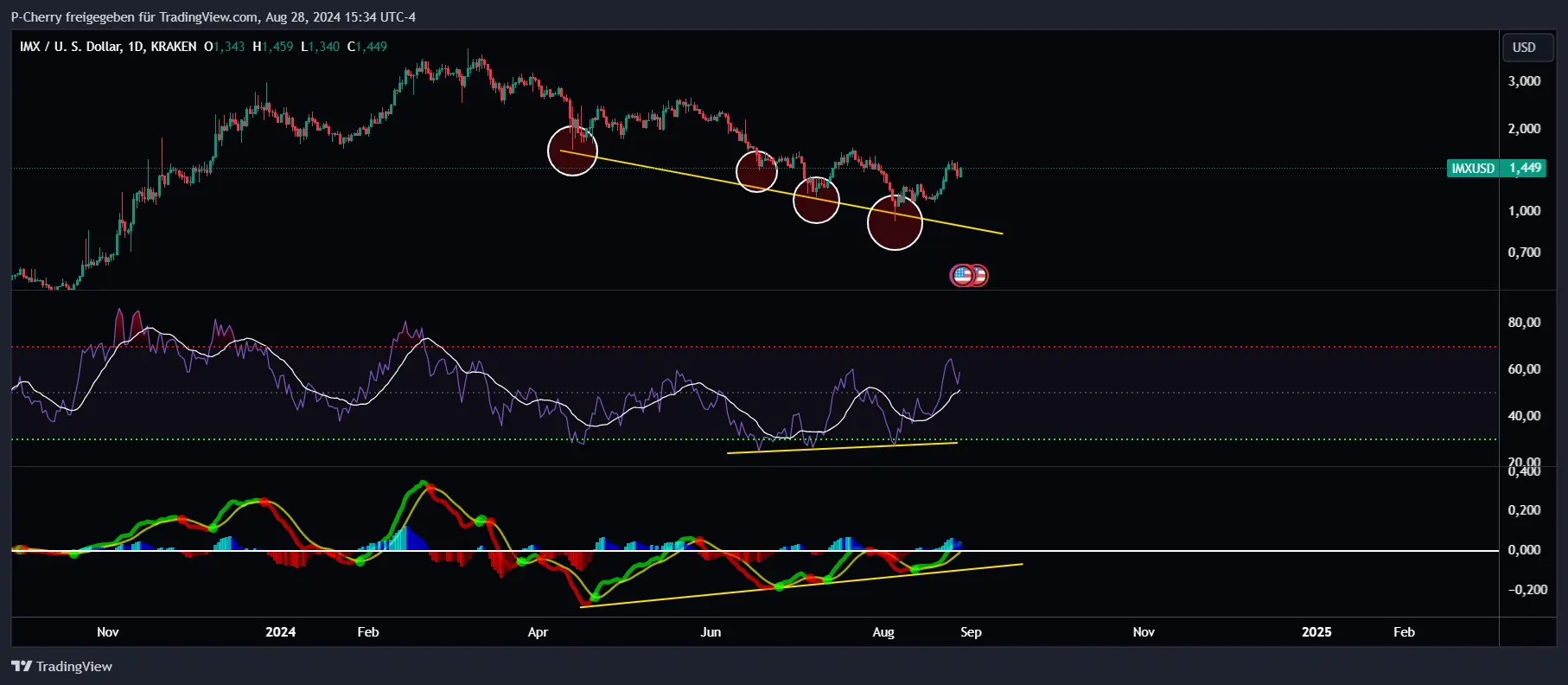This screenshot has height=685, width=1568.
Task: Click the symbol title IMX / U. S. Dollar, 1D, KRAKEN
Action: 108,47
